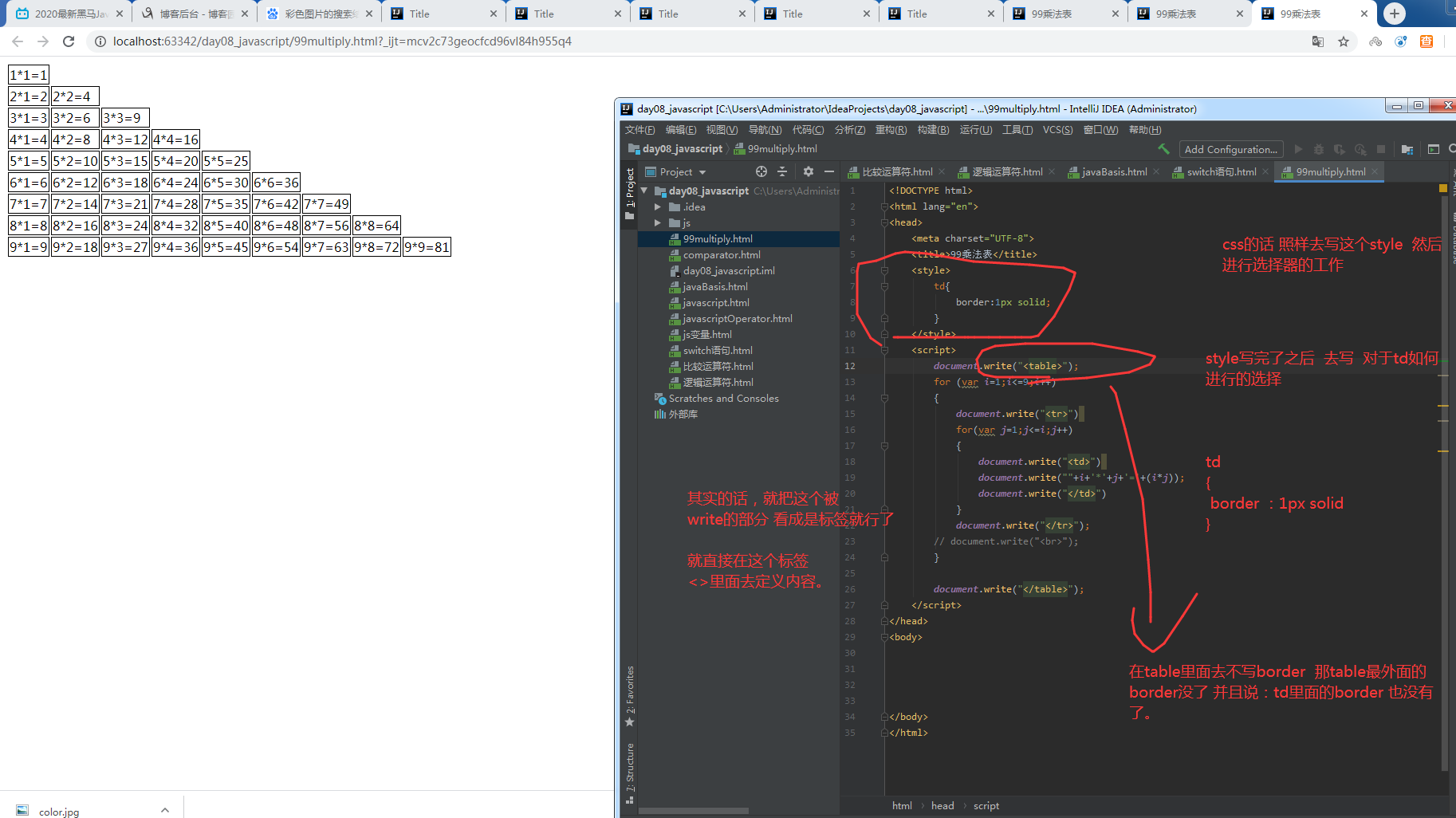
Task: Toggle the 1: Project tool window tab
Action: tap(630, 194)
